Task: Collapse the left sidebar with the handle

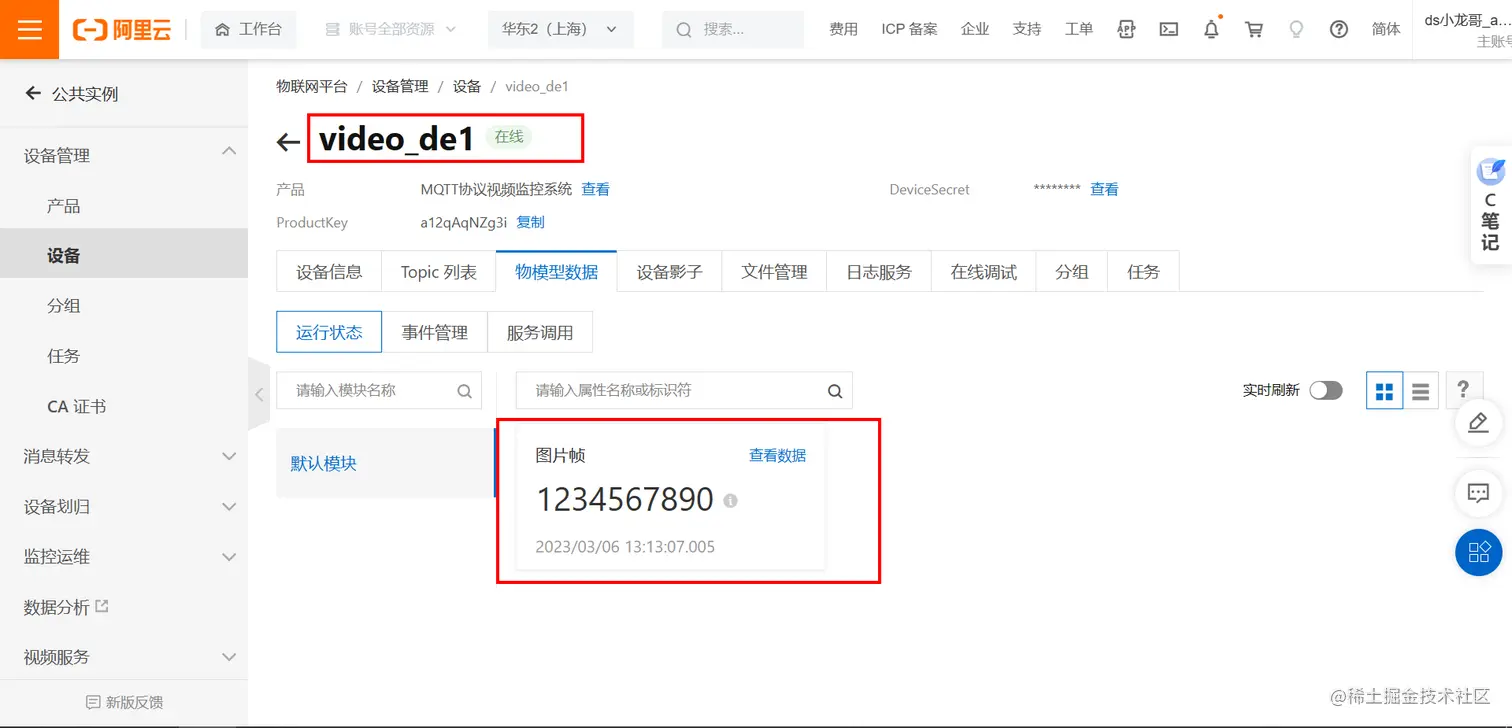Action: [259, 394]
